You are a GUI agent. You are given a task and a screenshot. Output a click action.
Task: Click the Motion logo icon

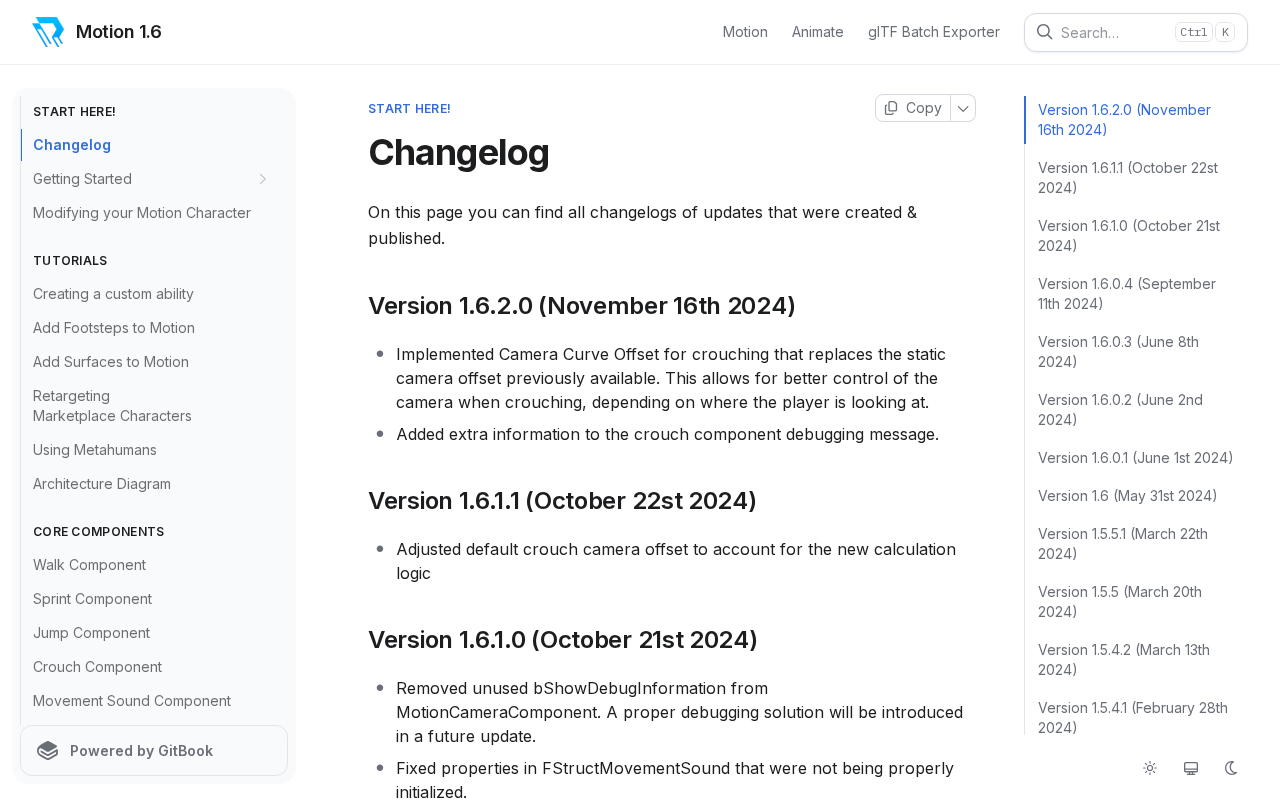click(x=48, y=32)
